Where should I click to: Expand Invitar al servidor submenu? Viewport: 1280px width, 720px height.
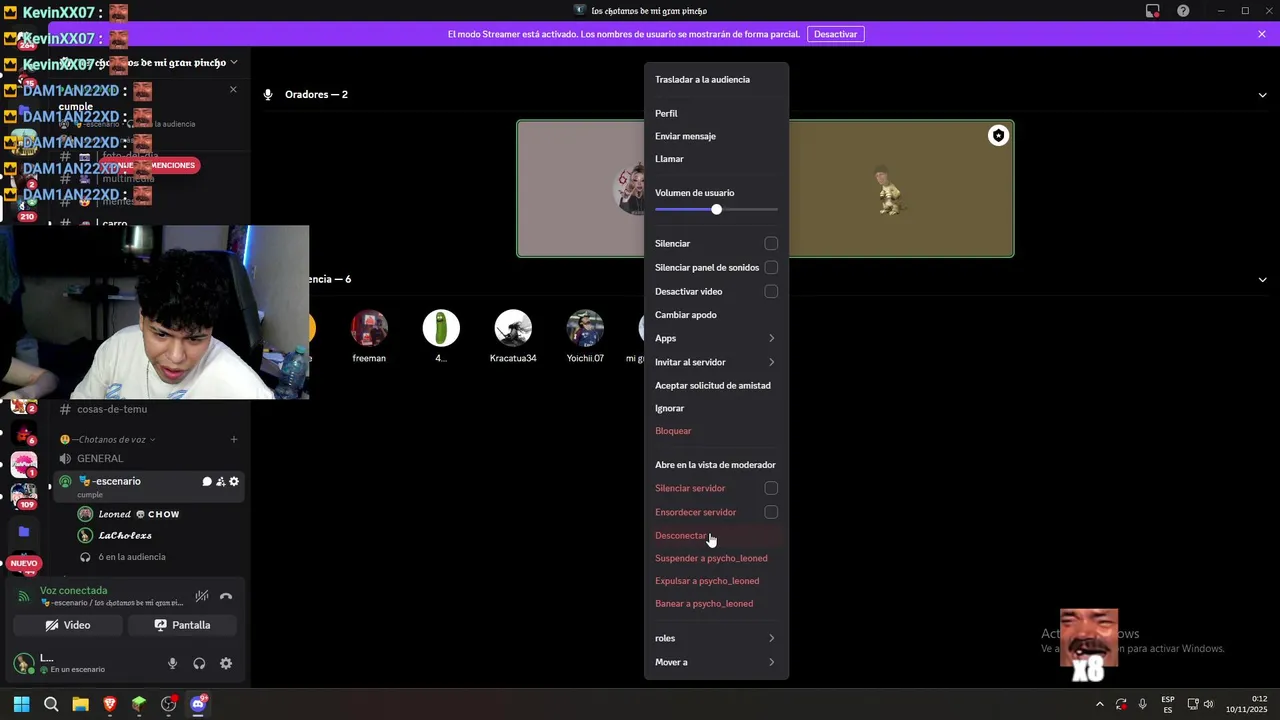pos(716,362)
